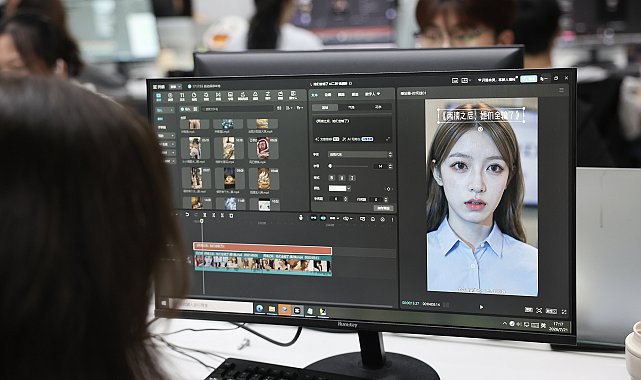Switch to the highlighted Text tab in the properties panel
This screenshot has width=641, height=380.
(x=314, y=95)
